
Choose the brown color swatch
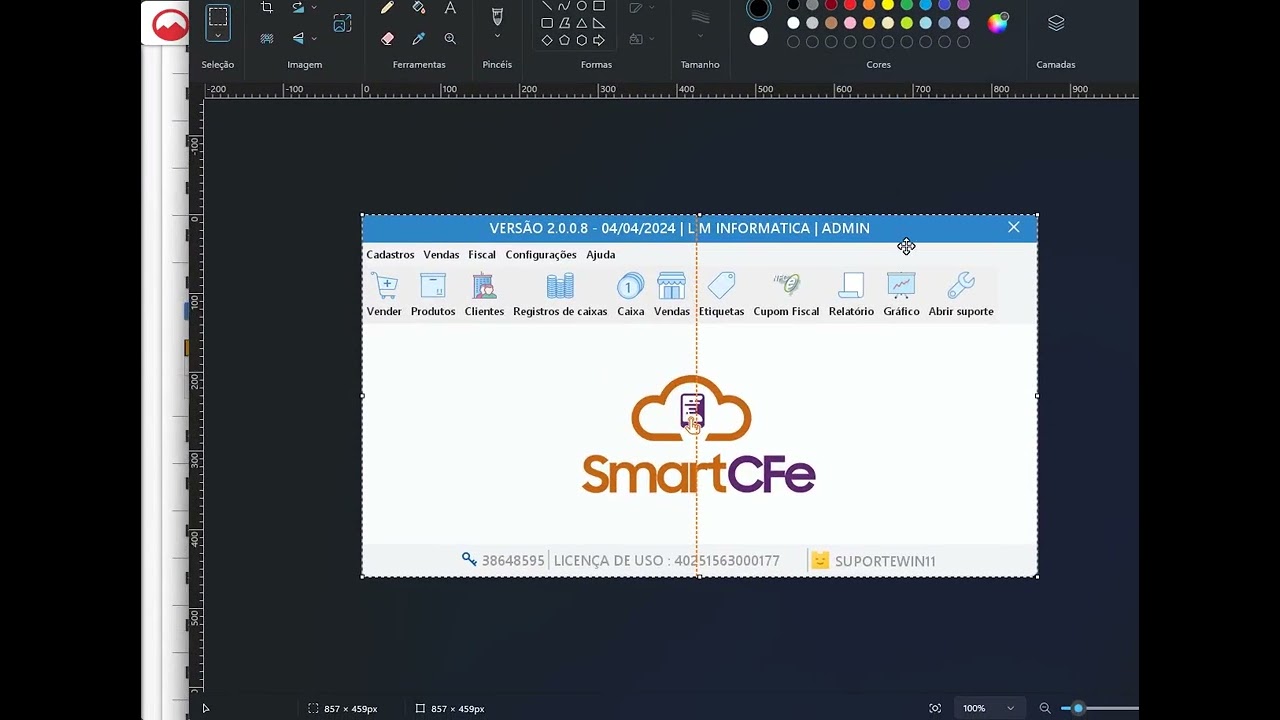click(x=831, y=23)
